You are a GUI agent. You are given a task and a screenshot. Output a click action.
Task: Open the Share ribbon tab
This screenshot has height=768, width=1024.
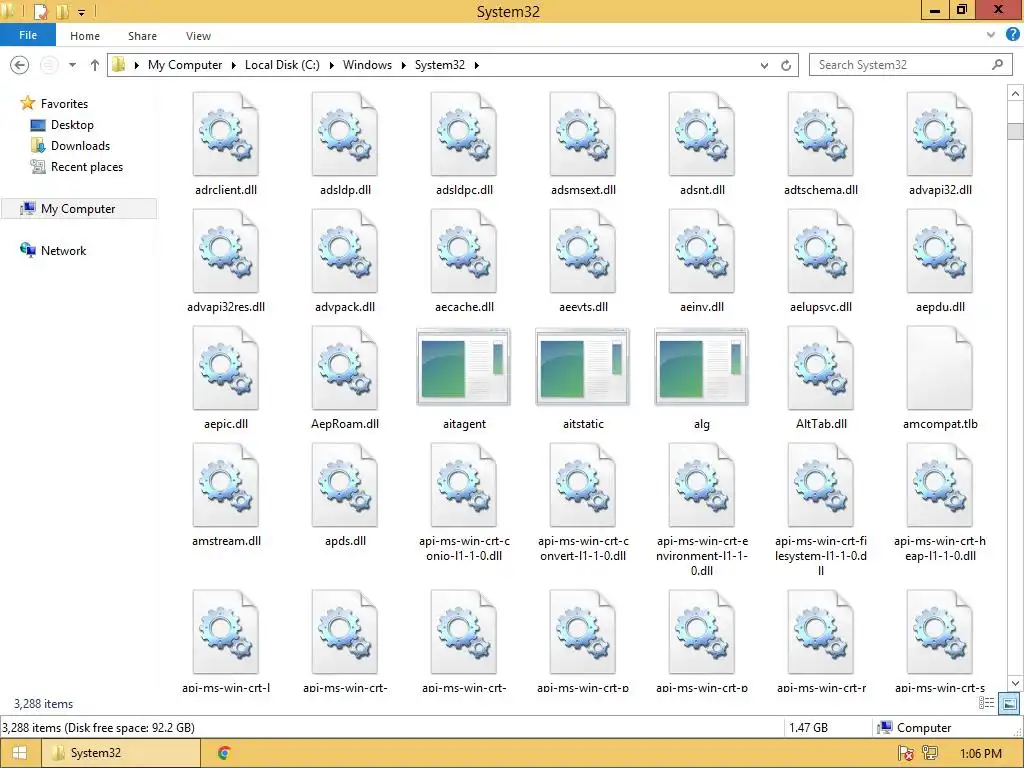(142, 36)
